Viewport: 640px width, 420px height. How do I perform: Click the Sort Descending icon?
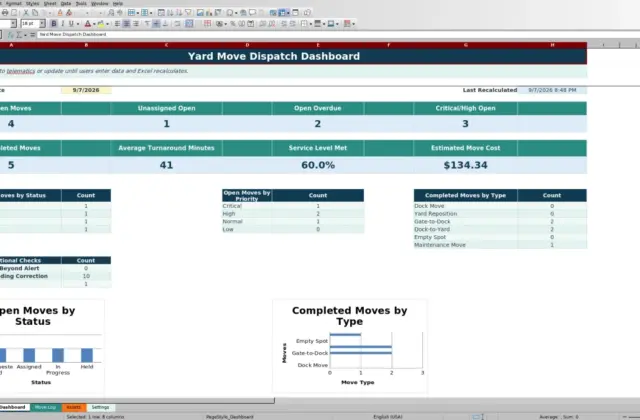tap(179, 13)
